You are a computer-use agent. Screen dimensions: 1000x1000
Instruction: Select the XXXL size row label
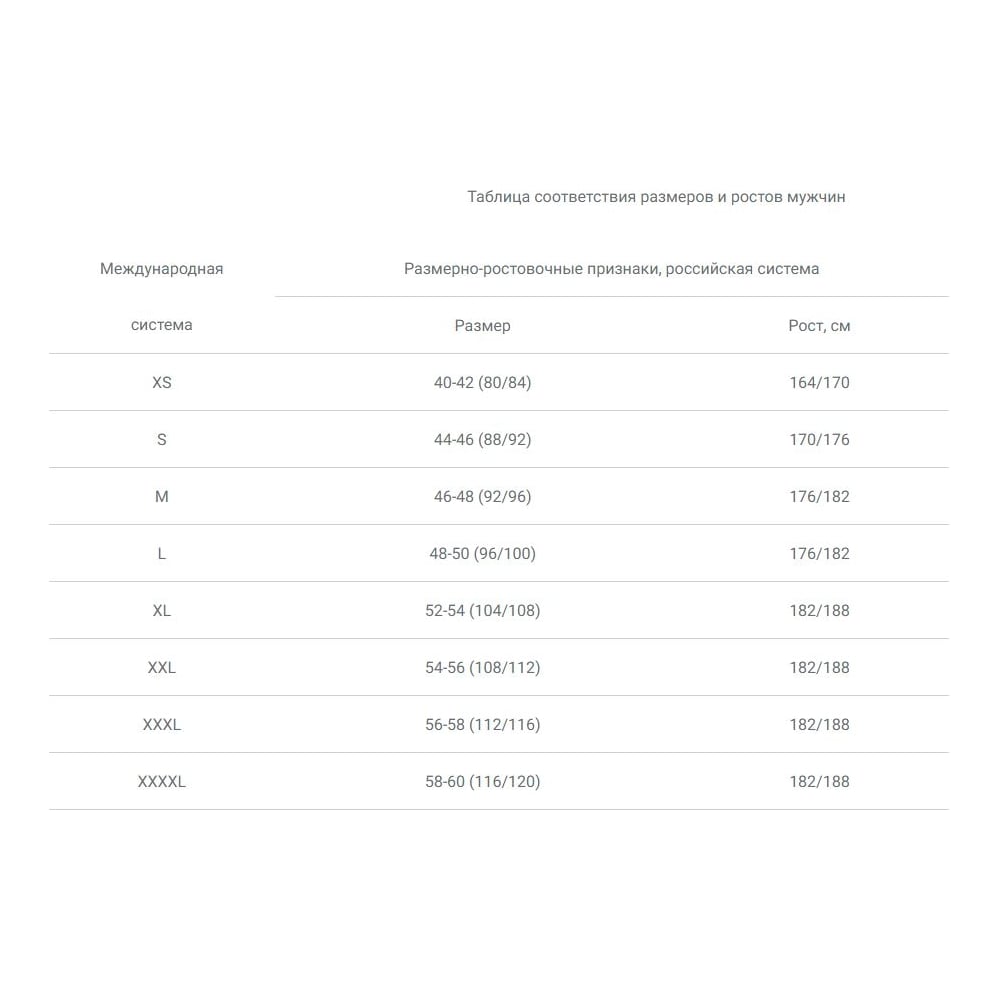point(161,725)
